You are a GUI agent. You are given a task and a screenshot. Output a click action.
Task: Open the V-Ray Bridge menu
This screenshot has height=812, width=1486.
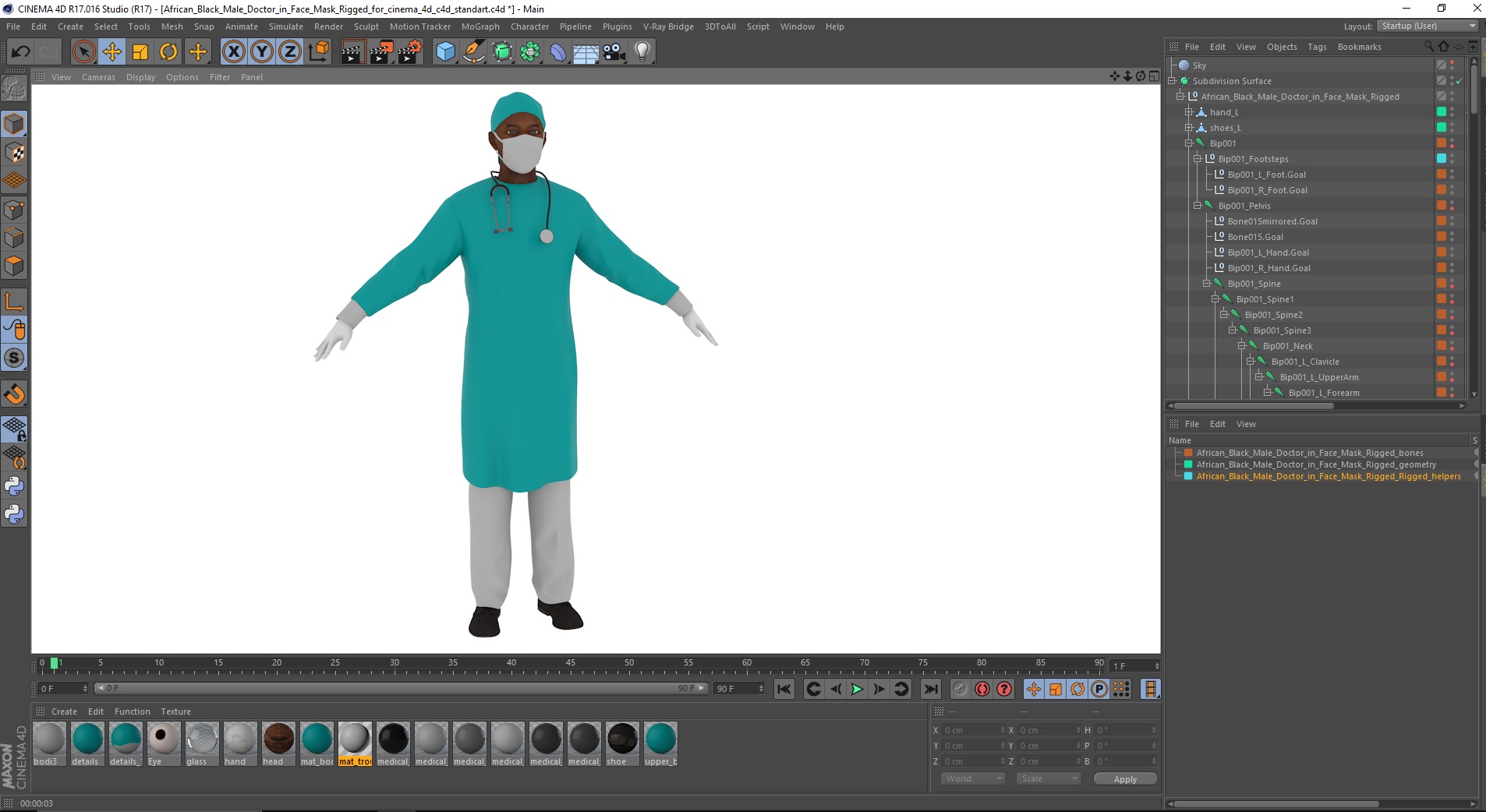pos(668,26)
